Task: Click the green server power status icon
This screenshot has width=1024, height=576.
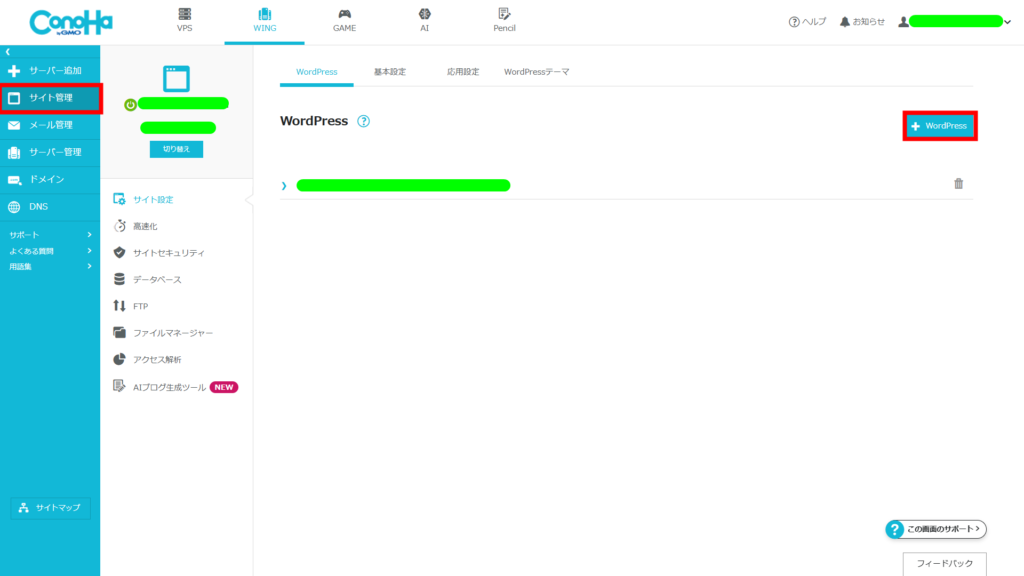Action: tap(130, 104)
